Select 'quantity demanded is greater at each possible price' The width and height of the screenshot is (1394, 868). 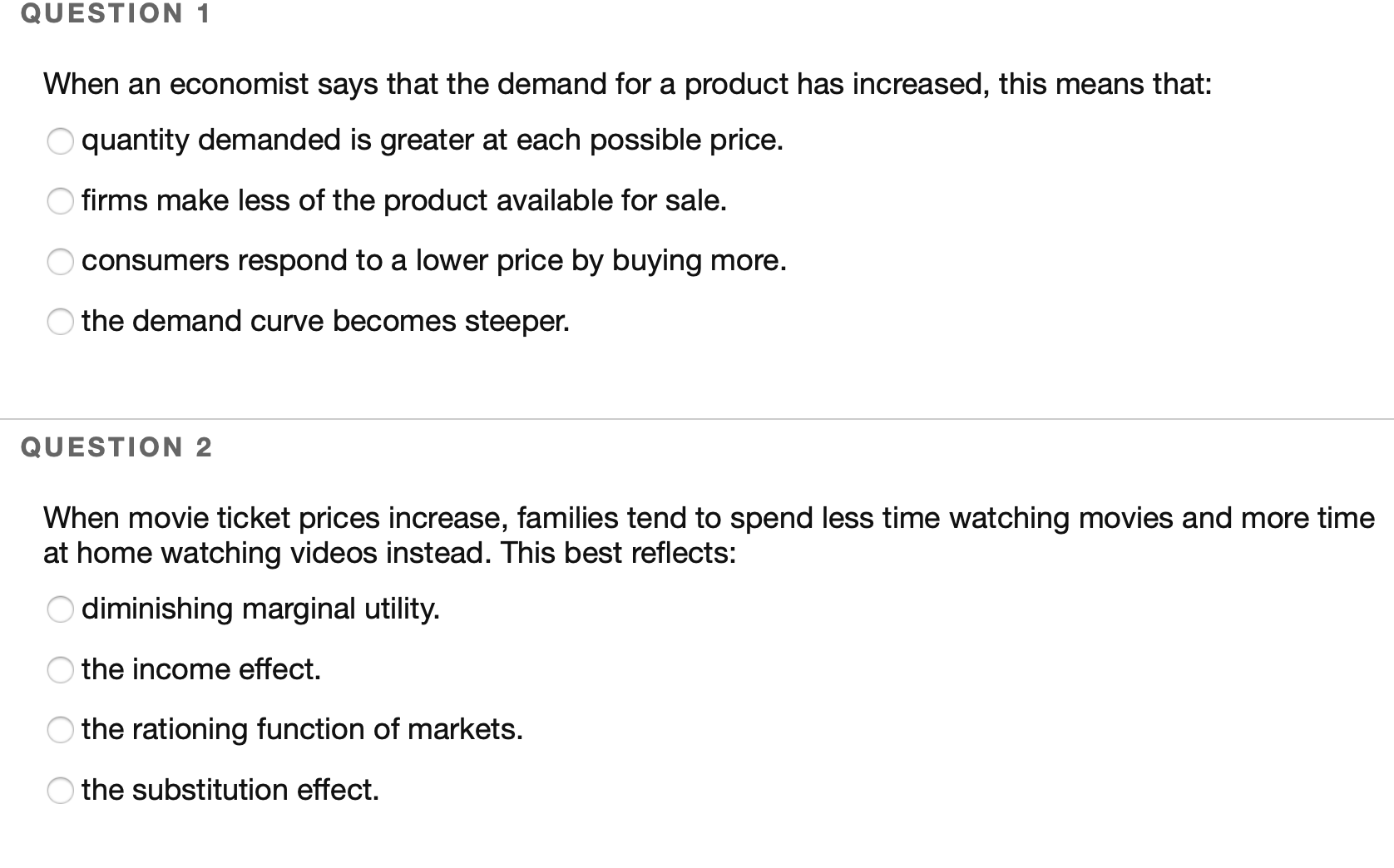pos(61,141)
